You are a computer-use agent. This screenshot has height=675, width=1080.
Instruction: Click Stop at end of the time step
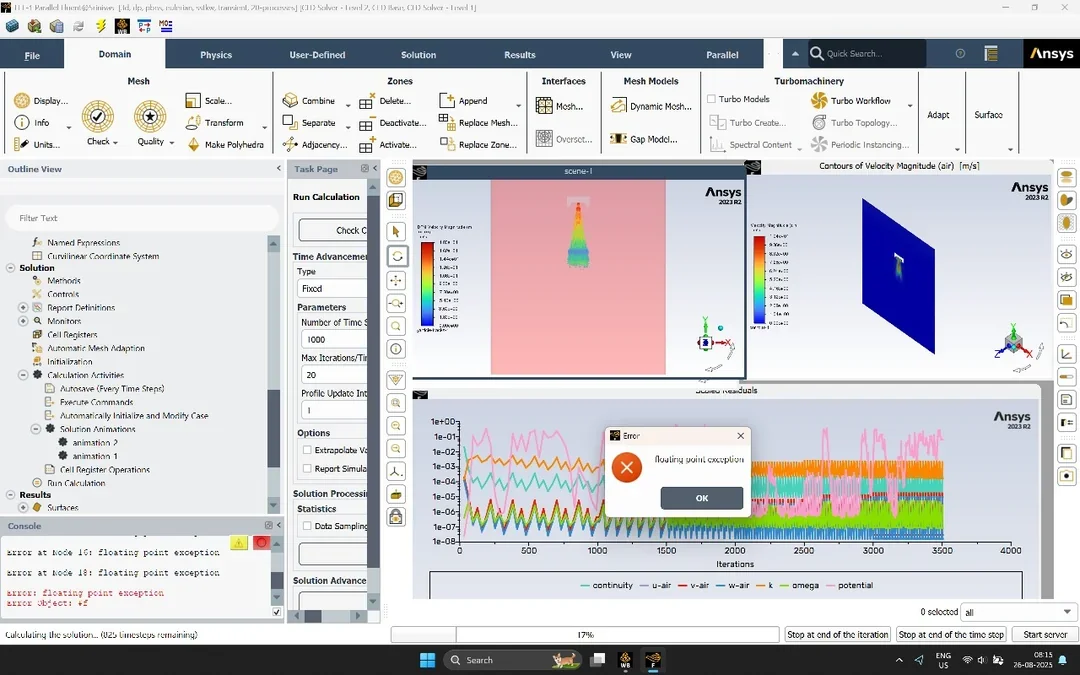point(951,634)
